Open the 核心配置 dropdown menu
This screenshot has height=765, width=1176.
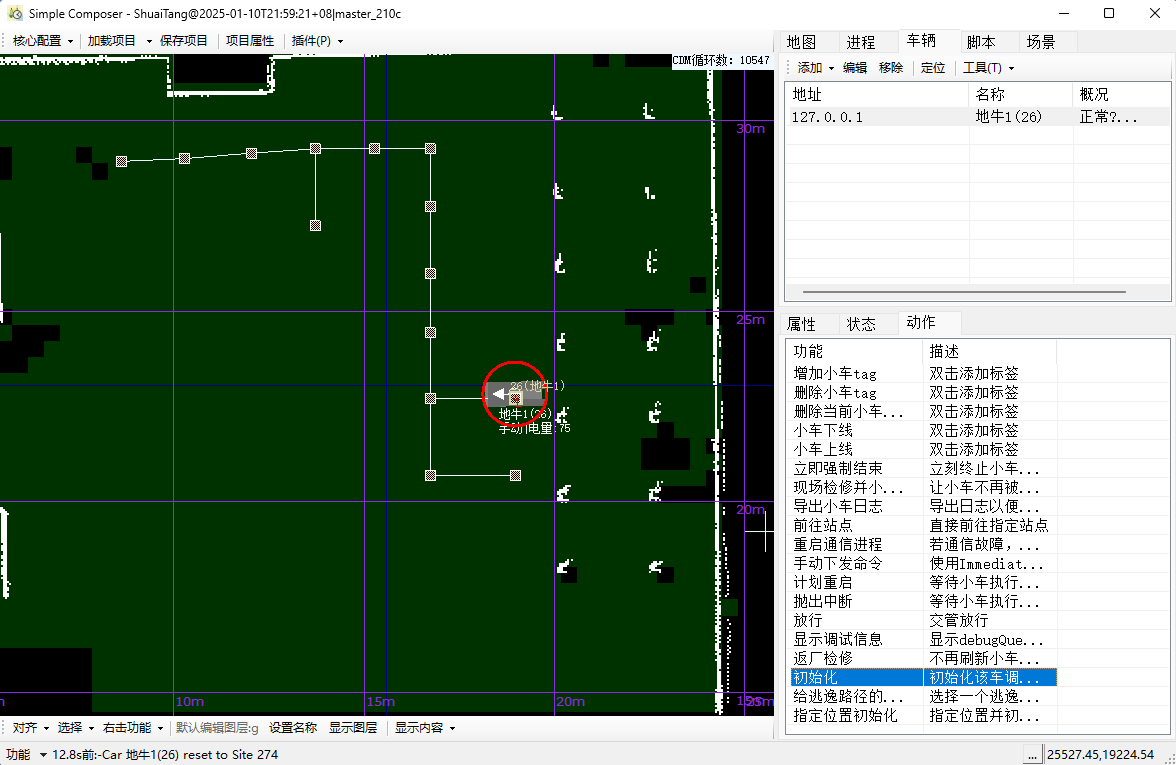[42, 41]
